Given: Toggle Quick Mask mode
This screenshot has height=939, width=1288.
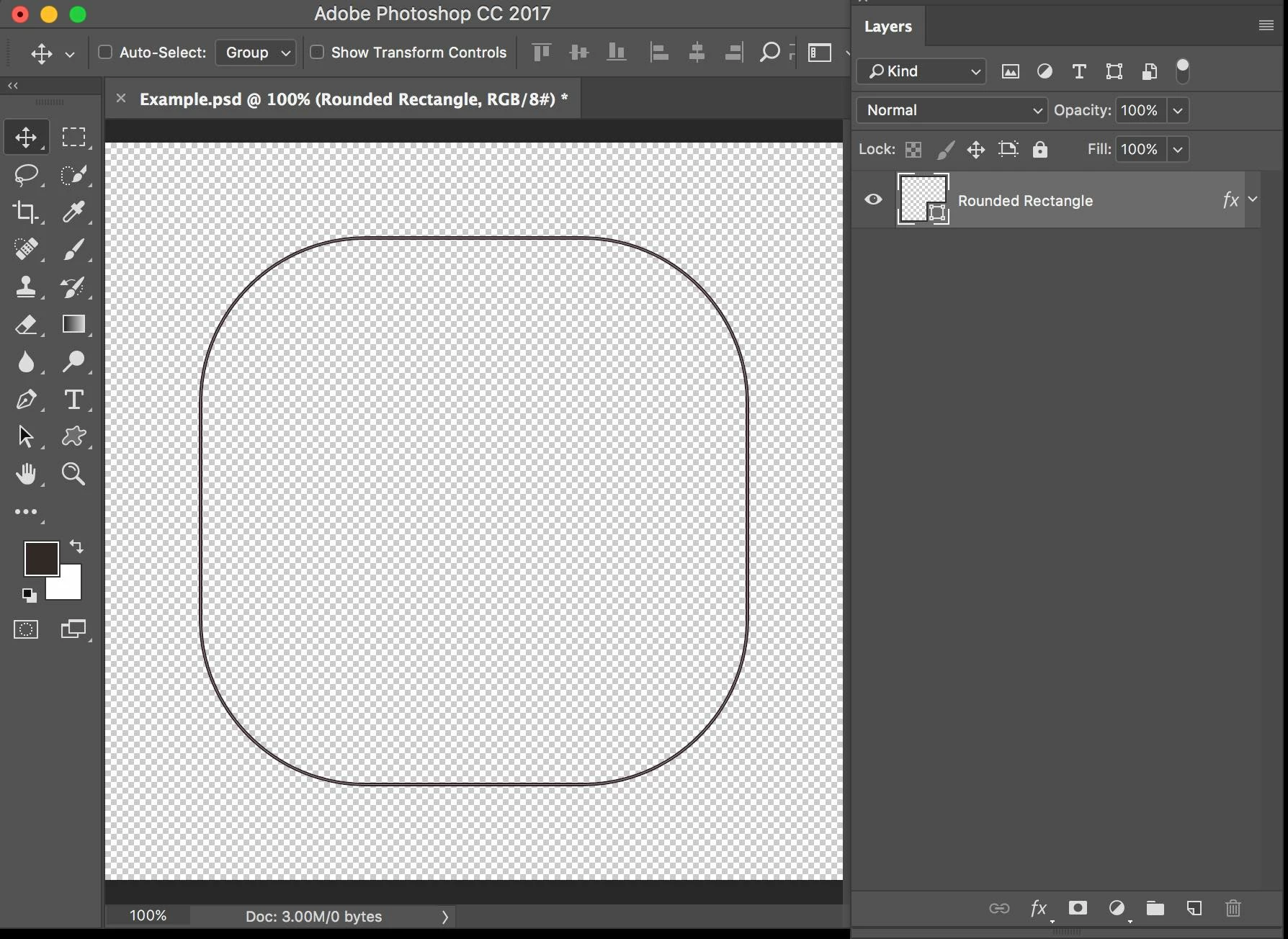Looking at the screenshot, I should [x=26, y=629].
